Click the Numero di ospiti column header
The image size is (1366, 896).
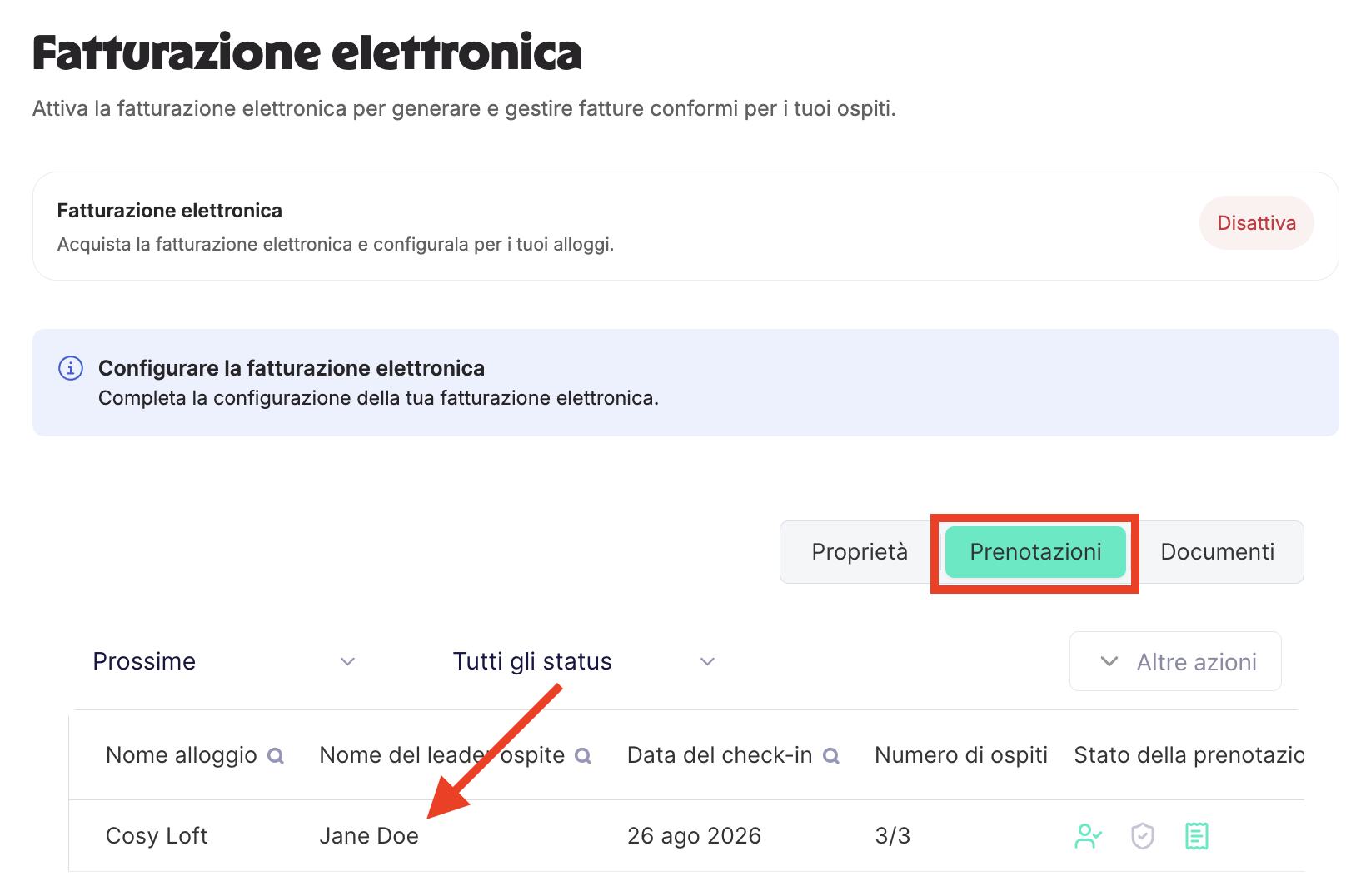961,755
